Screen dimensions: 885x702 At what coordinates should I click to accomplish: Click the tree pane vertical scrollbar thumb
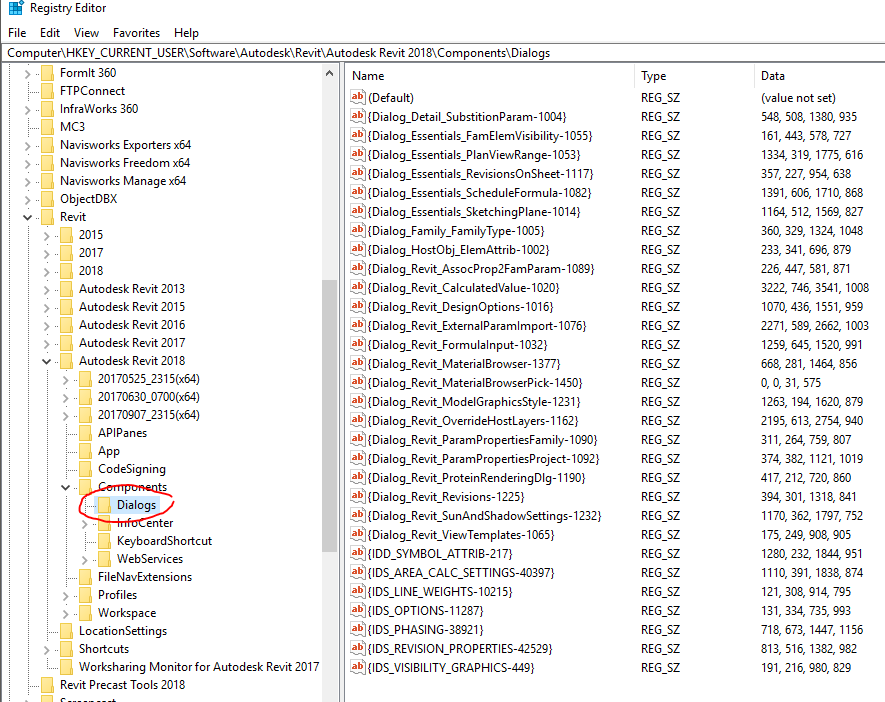click(x=330, y=416)
